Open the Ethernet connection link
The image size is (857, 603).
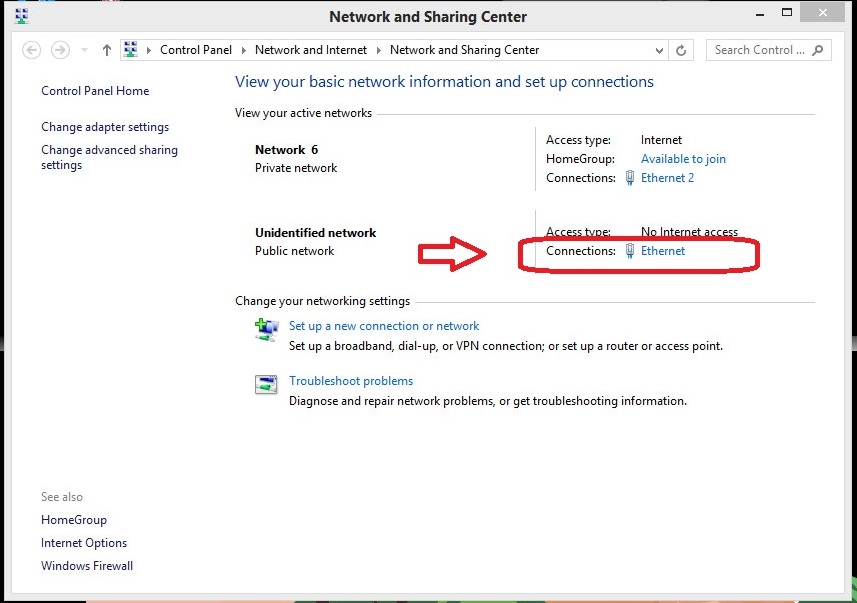coord(662,251)
